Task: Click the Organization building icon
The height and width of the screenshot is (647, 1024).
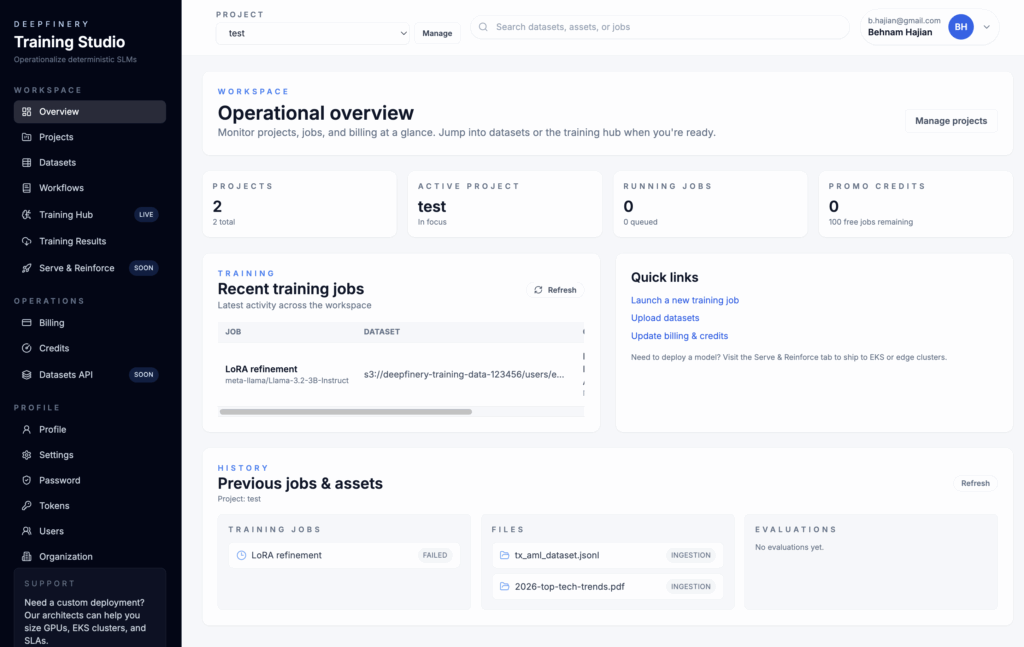Action: pos(27,557)
